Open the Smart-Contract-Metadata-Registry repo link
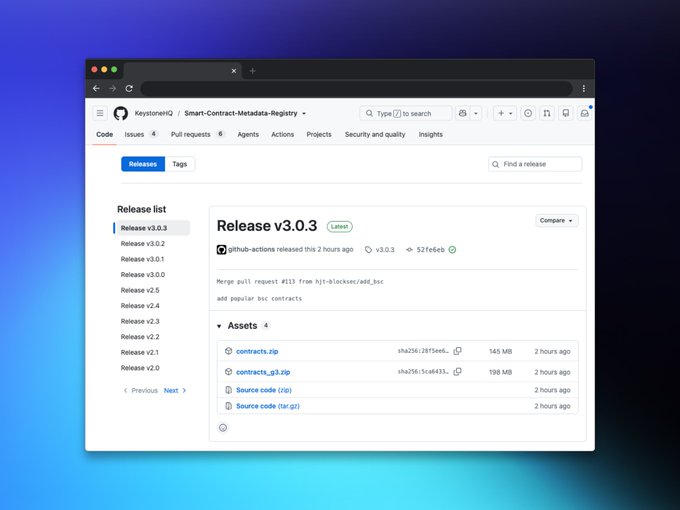This screenshot has height=510, width=680. tap(241, 113)
